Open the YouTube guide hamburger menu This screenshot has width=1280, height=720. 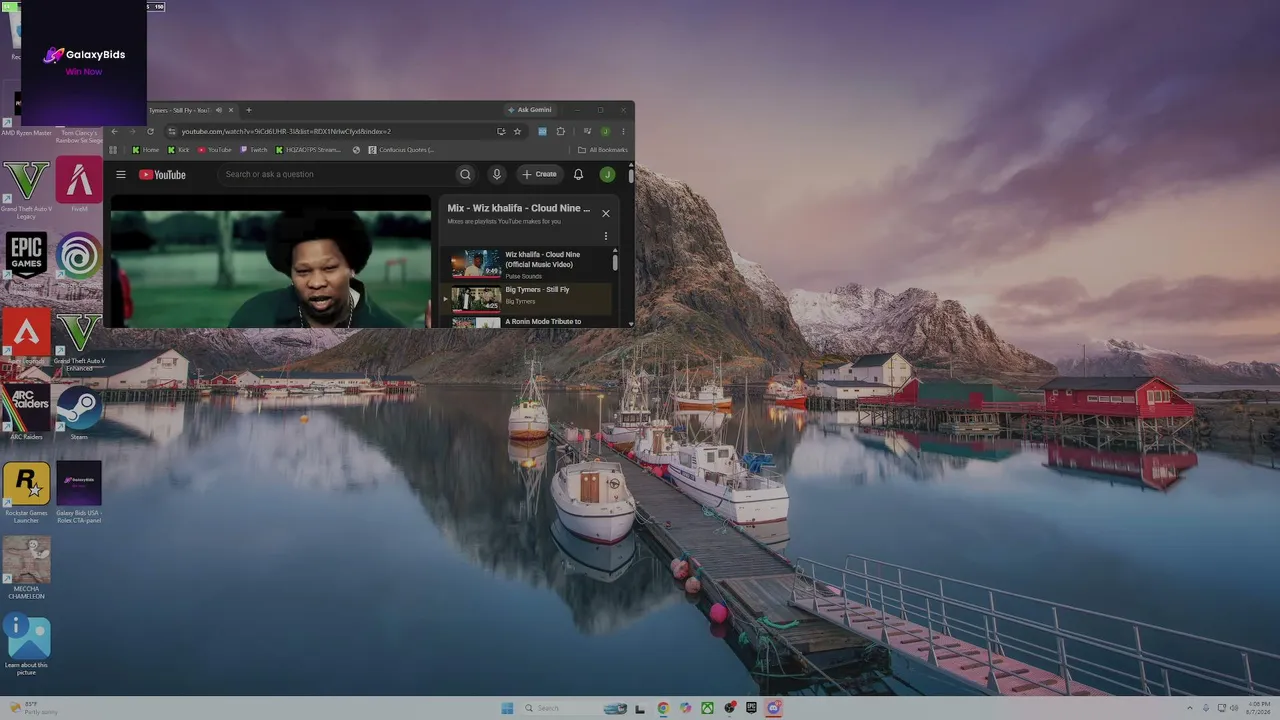point(121,174)
